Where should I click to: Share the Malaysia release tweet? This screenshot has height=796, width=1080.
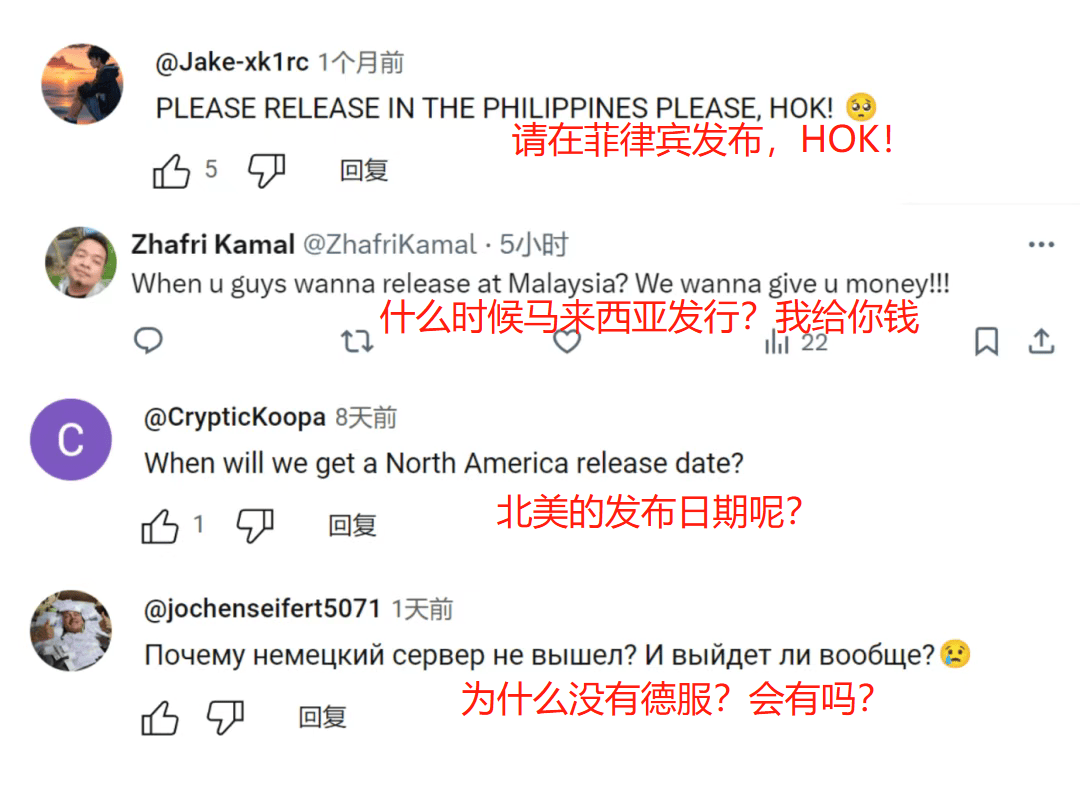pyautogui.click(x=1041, y=341)
